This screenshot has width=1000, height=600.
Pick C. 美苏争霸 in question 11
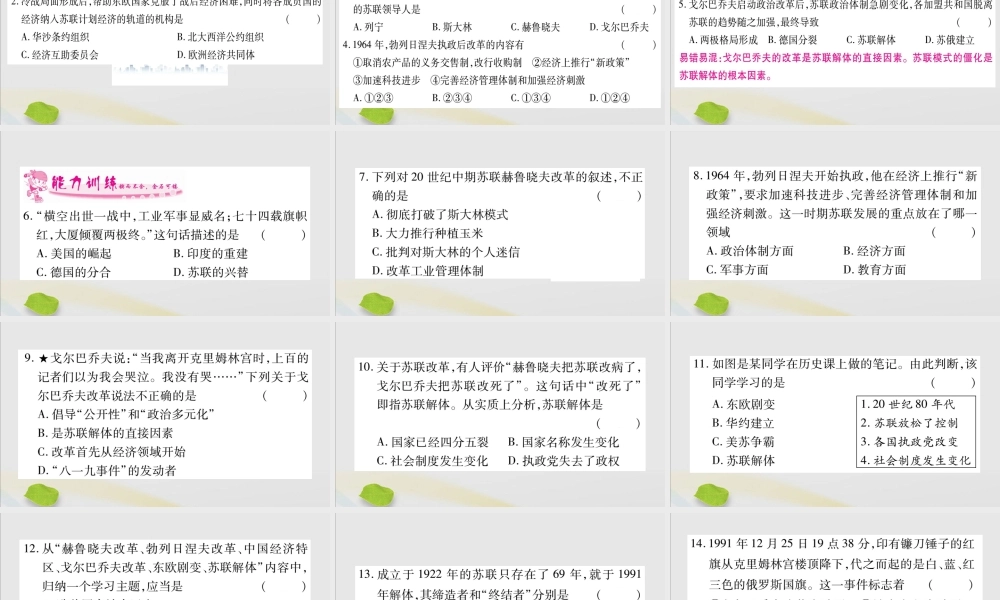tap(743, 442)
